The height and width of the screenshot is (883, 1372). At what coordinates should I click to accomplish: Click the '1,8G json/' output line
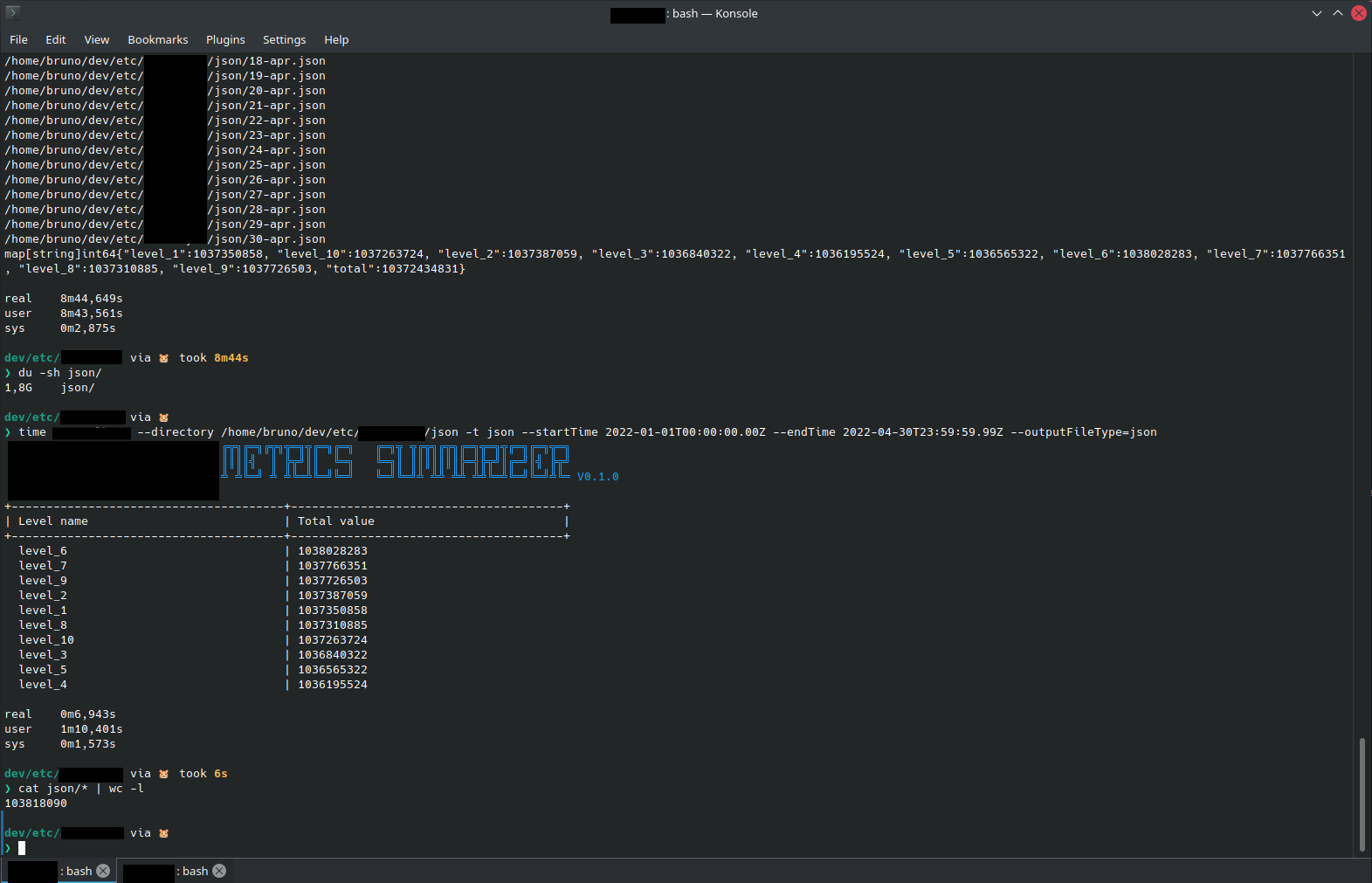coord(50,388)
